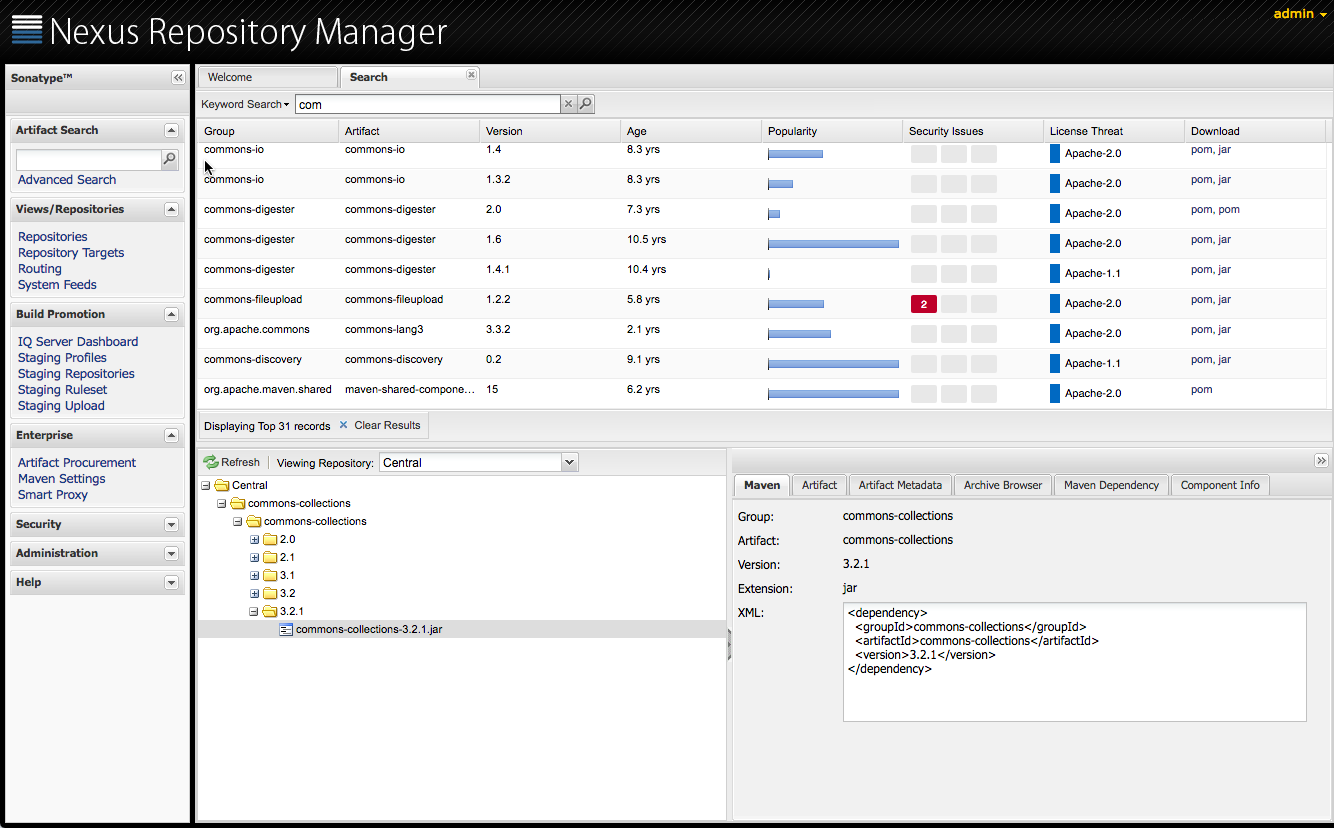
Task: Click the Nexus logo icon in the header
Action: coord(27,30)
